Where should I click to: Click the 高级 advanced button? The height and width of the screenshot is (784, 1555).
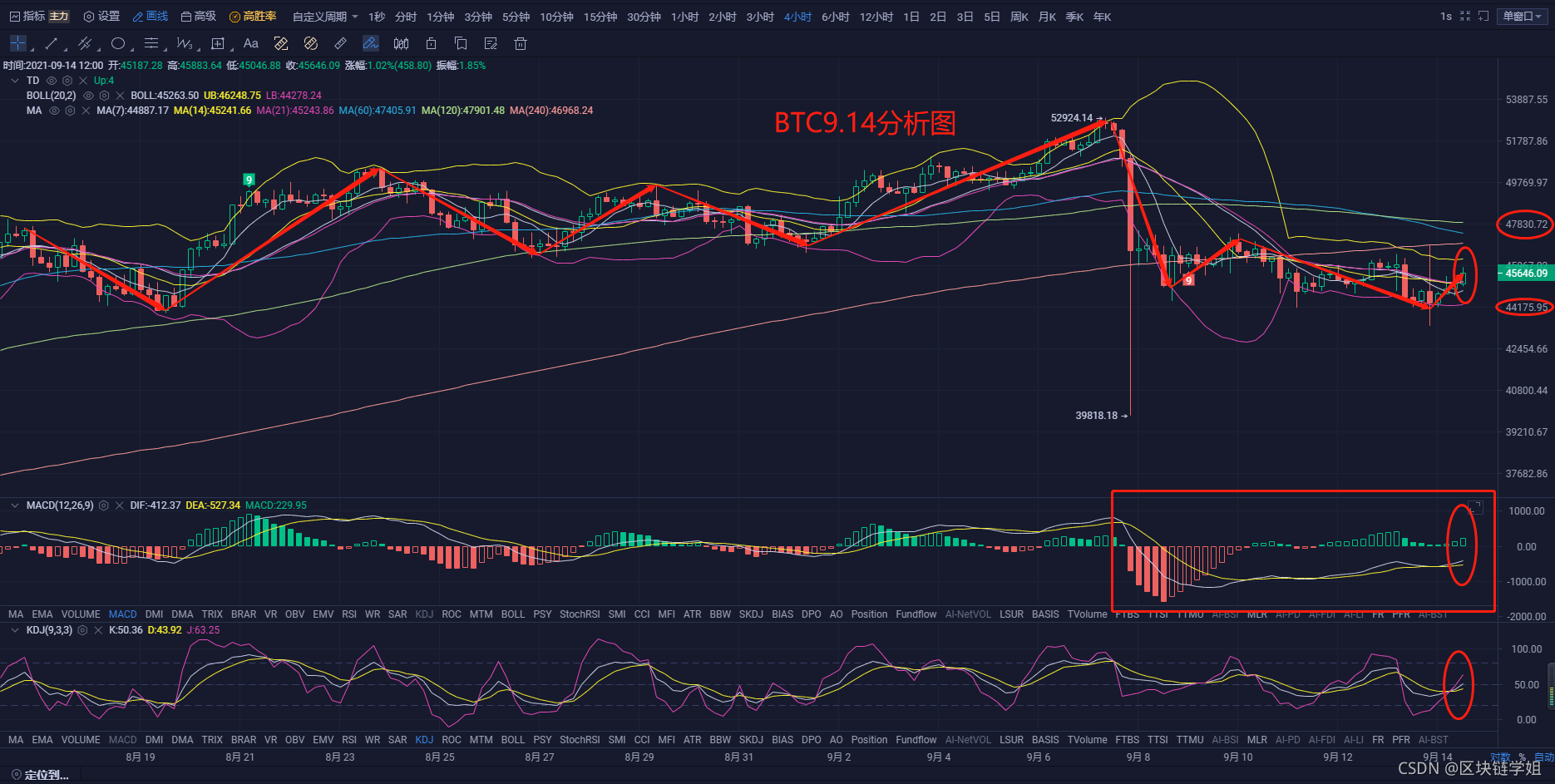tap(199, 16)
